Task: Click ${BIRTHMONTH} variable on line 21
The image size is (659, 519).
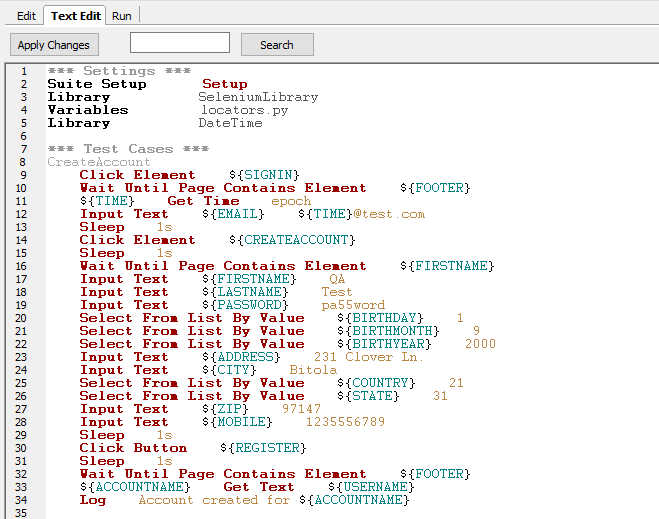Action: pos(388,331)
